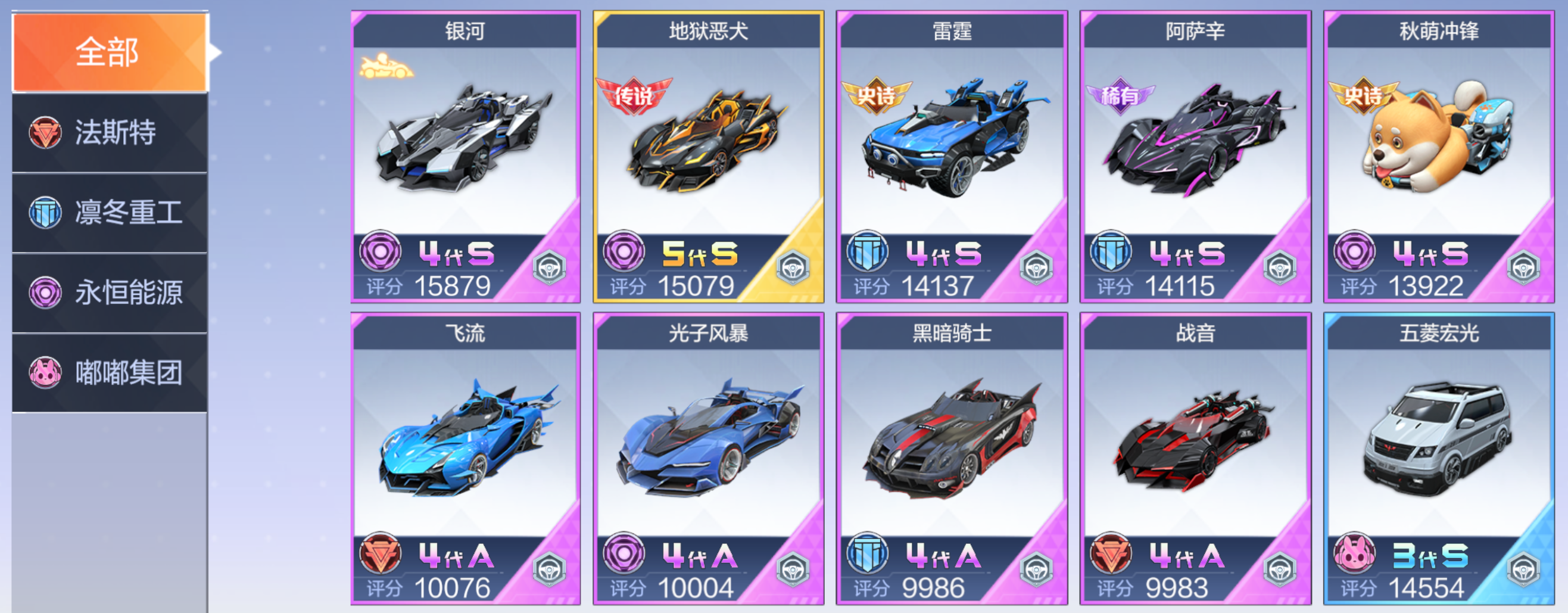Click the 嘟嘟集团 pink rabbit icon
The height and width of the screenshot is (613, 1568).
(x=45, y=372)
